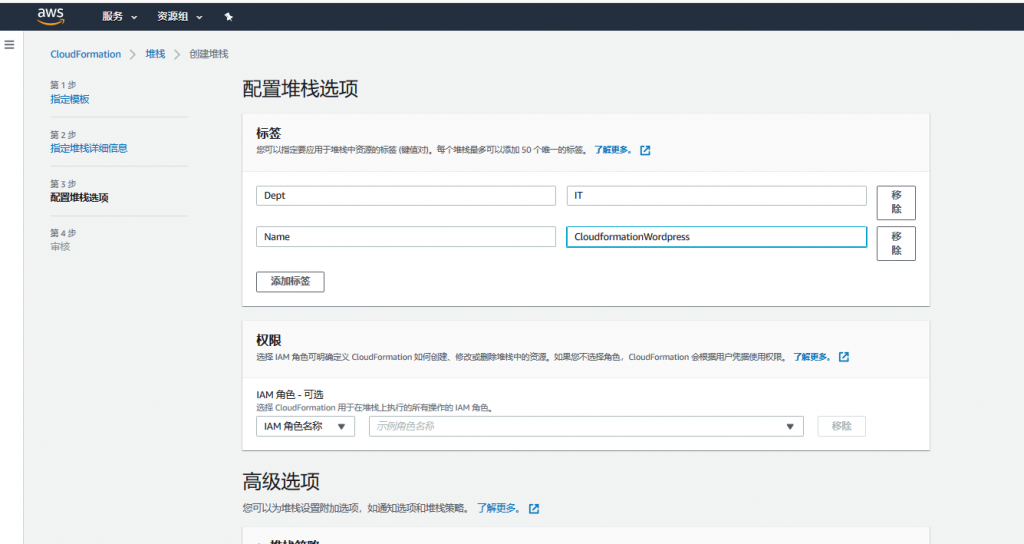
Task: Edit the CloudformationWordpress value field
Action: click(x=716, y=236)
